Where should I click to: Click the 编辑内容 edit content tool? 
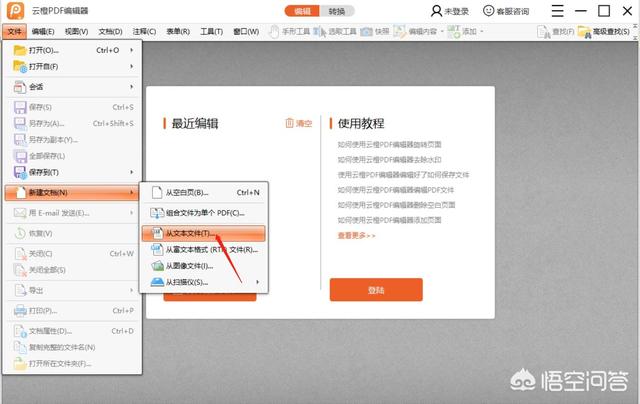(415, 31)
